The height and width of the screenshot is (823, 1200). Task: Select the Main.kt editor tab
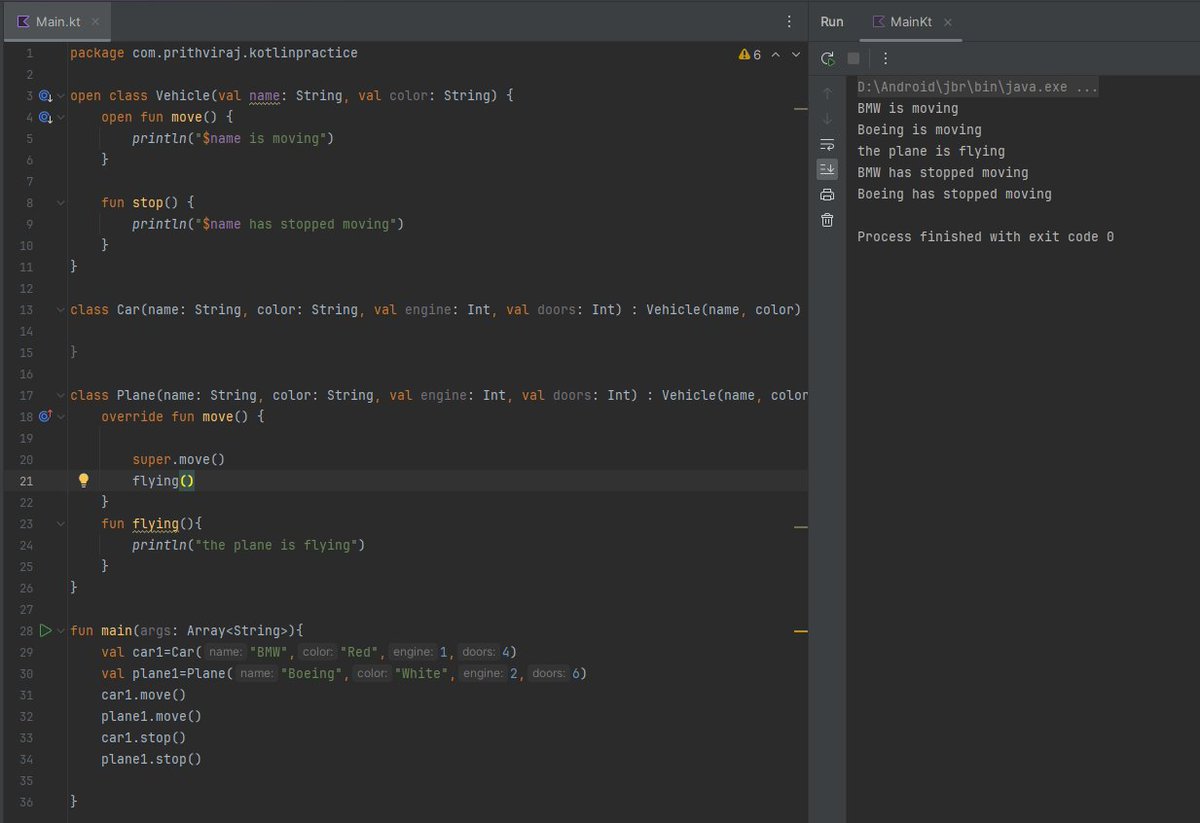(55, 21)
